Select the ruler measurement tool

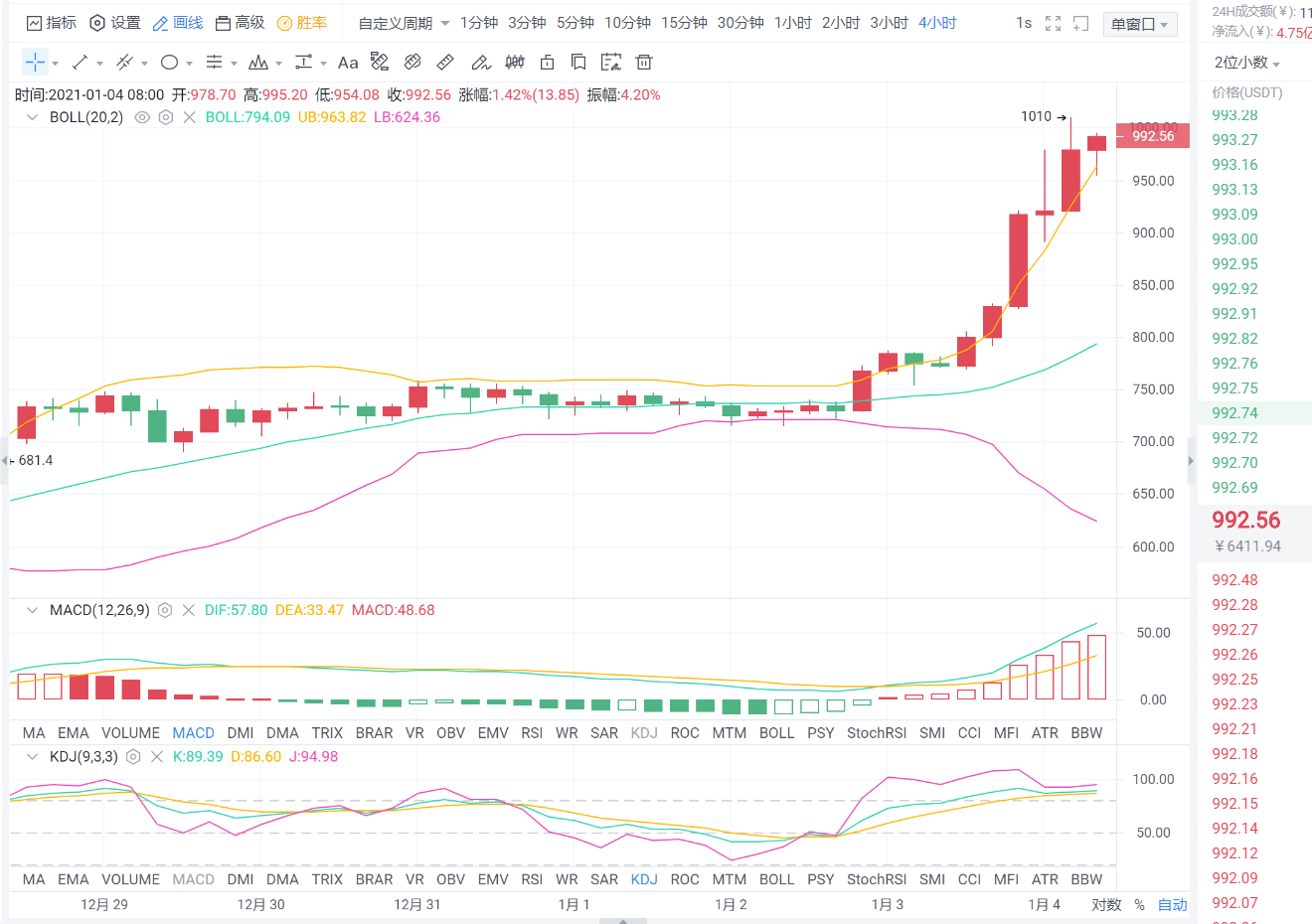pos(444,62)
